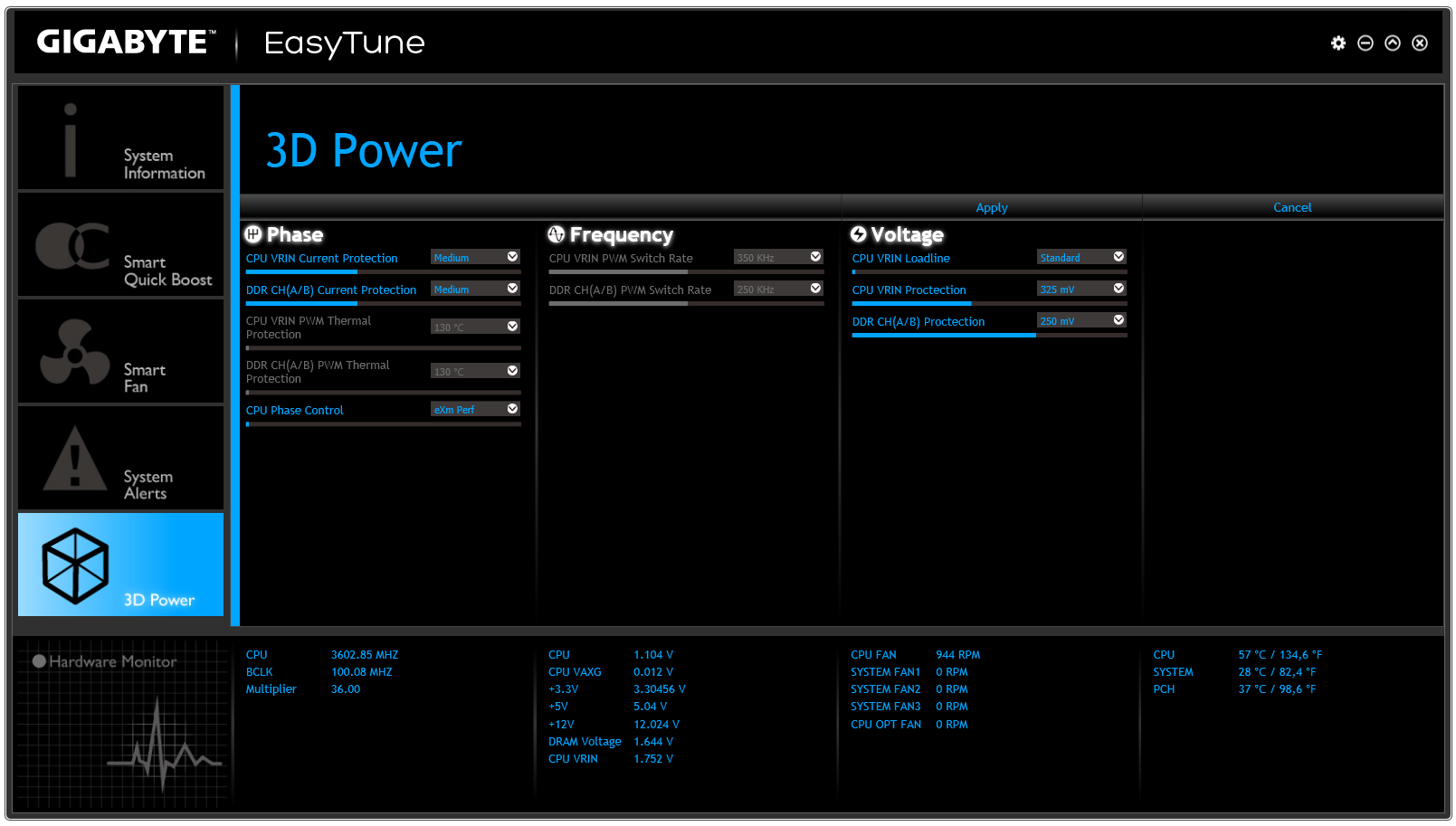Close EasyTune with the X circle icon
The width and height of the screenshot is (1456, 826).
pyautogui.click(x=1420, y=43)
